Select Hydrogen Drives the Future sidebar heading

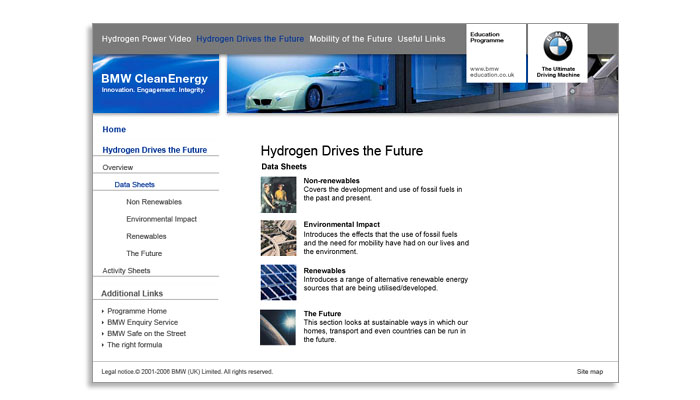pyautogui.click(x=154, y=150)
